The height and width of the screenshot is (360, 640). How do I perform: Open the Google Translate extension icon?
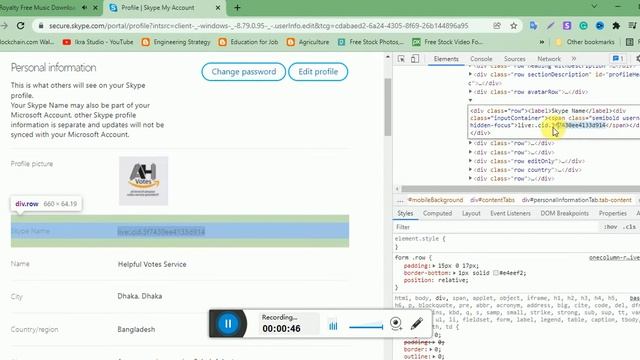[533, 26]
